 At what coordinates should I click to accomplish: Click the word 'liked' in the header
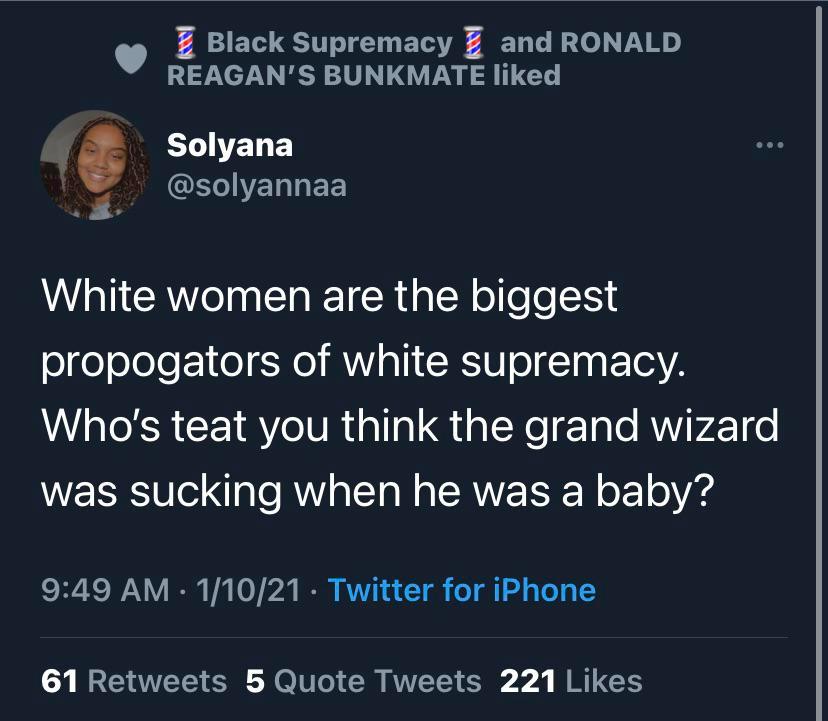pos(526,75)
